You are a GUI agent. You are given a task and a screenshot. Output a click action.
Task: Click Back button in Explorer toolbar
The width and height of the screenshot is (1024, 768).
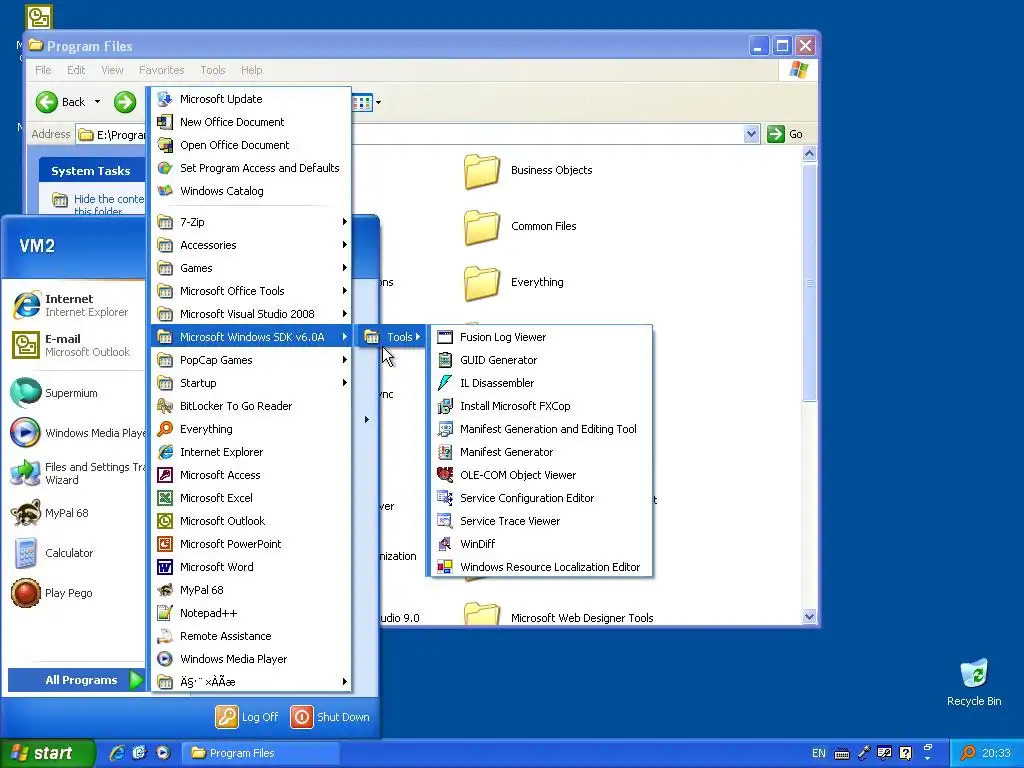(x=63, y=102)
